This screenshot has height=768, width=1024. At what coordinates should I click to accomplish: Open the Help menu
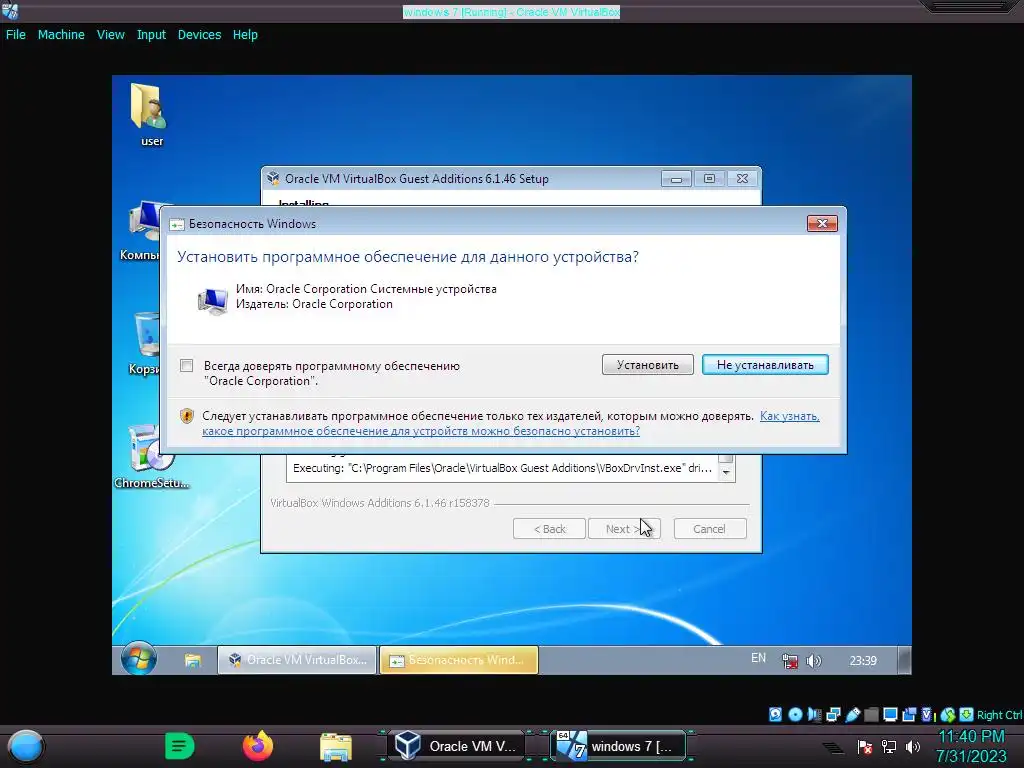(245, 35)
